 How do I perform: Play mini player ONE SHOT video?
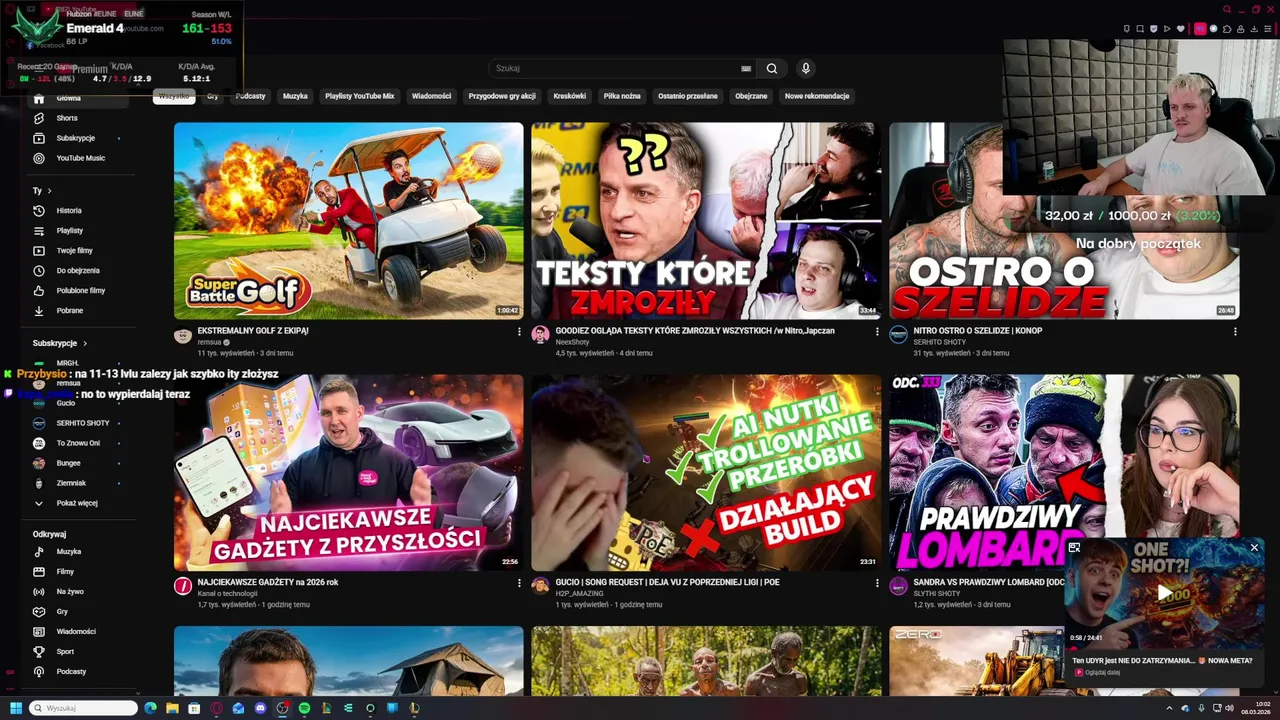1164,593
